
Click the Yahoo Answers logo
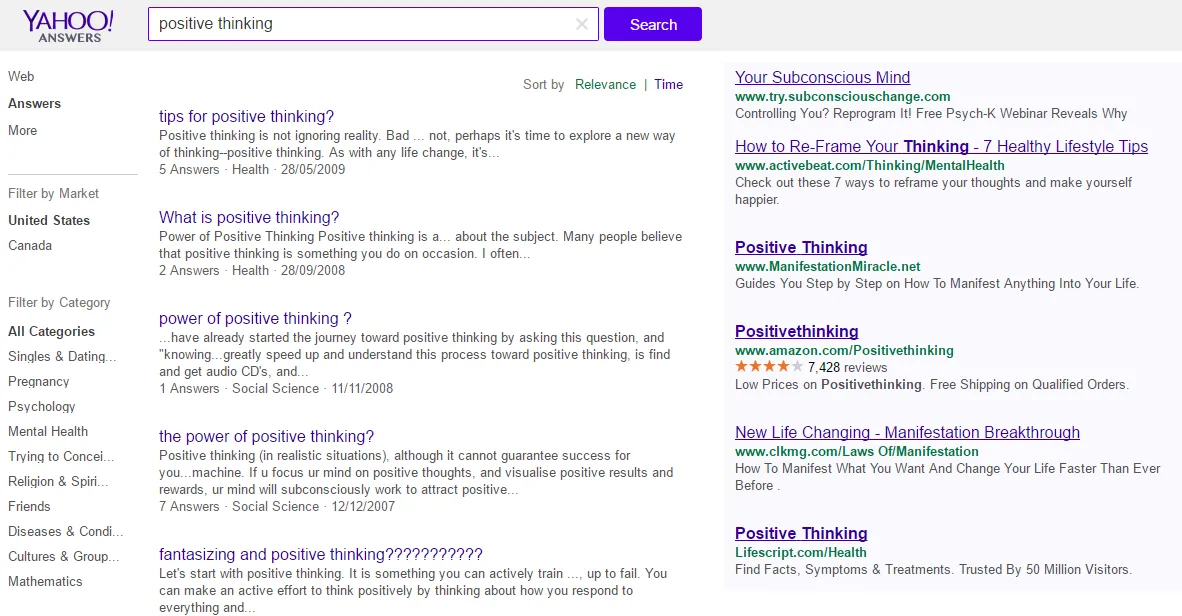pos(68,26)
